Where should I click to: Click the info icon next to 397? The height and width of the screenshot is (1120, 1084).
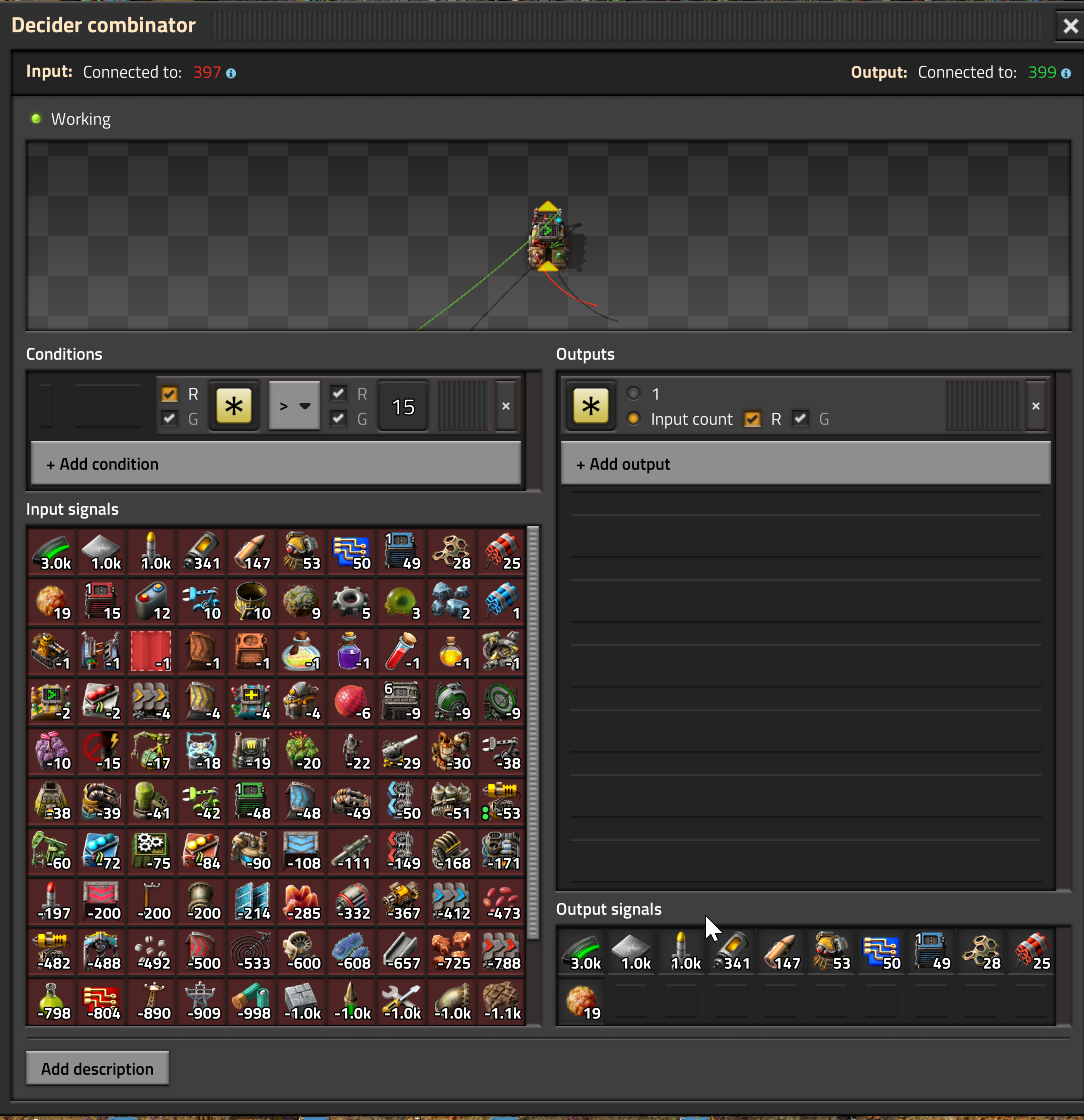click(231, 73)
